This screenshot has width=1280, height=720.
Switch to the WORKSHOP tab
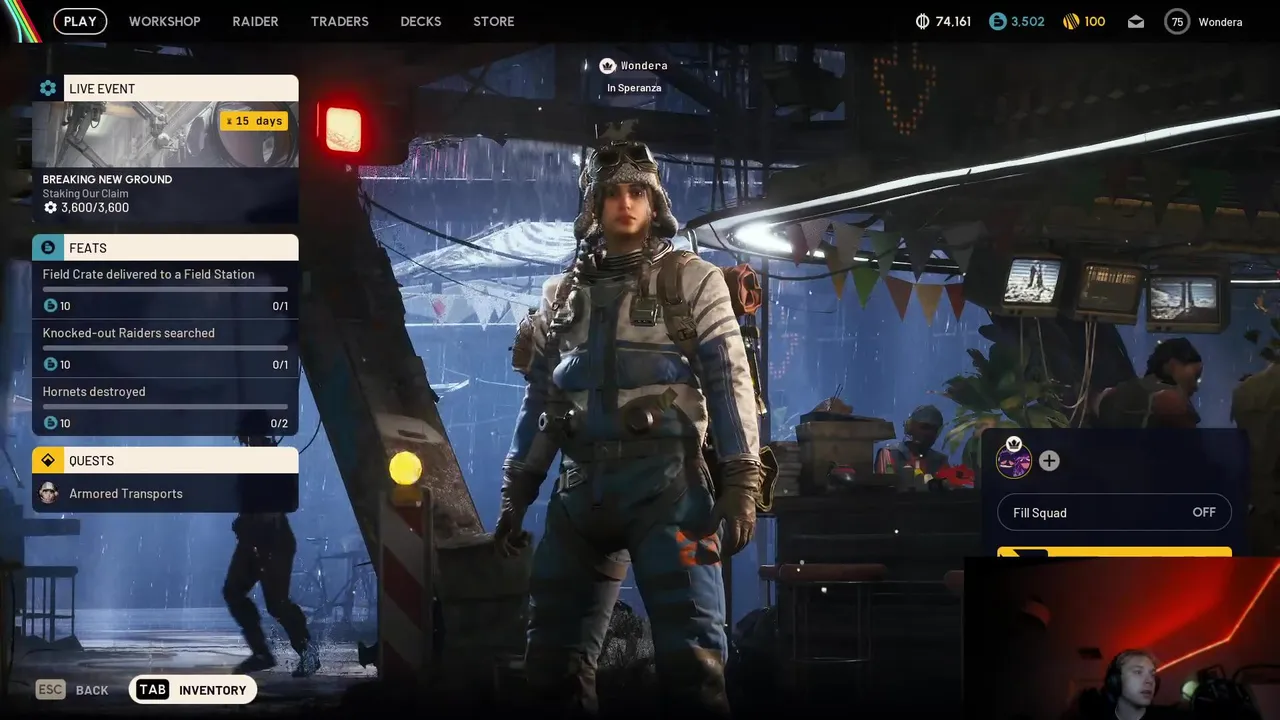tap(164, 21)
